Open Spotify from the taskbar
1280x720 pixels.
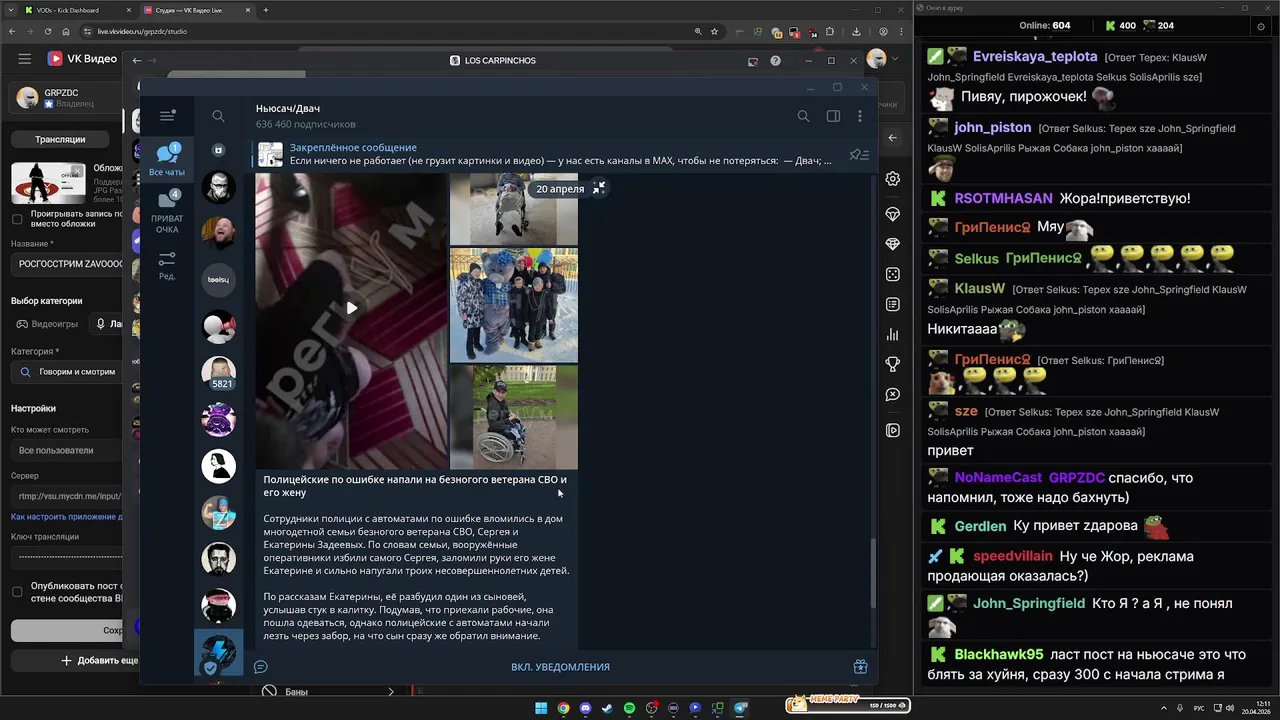tap(629, 708)
